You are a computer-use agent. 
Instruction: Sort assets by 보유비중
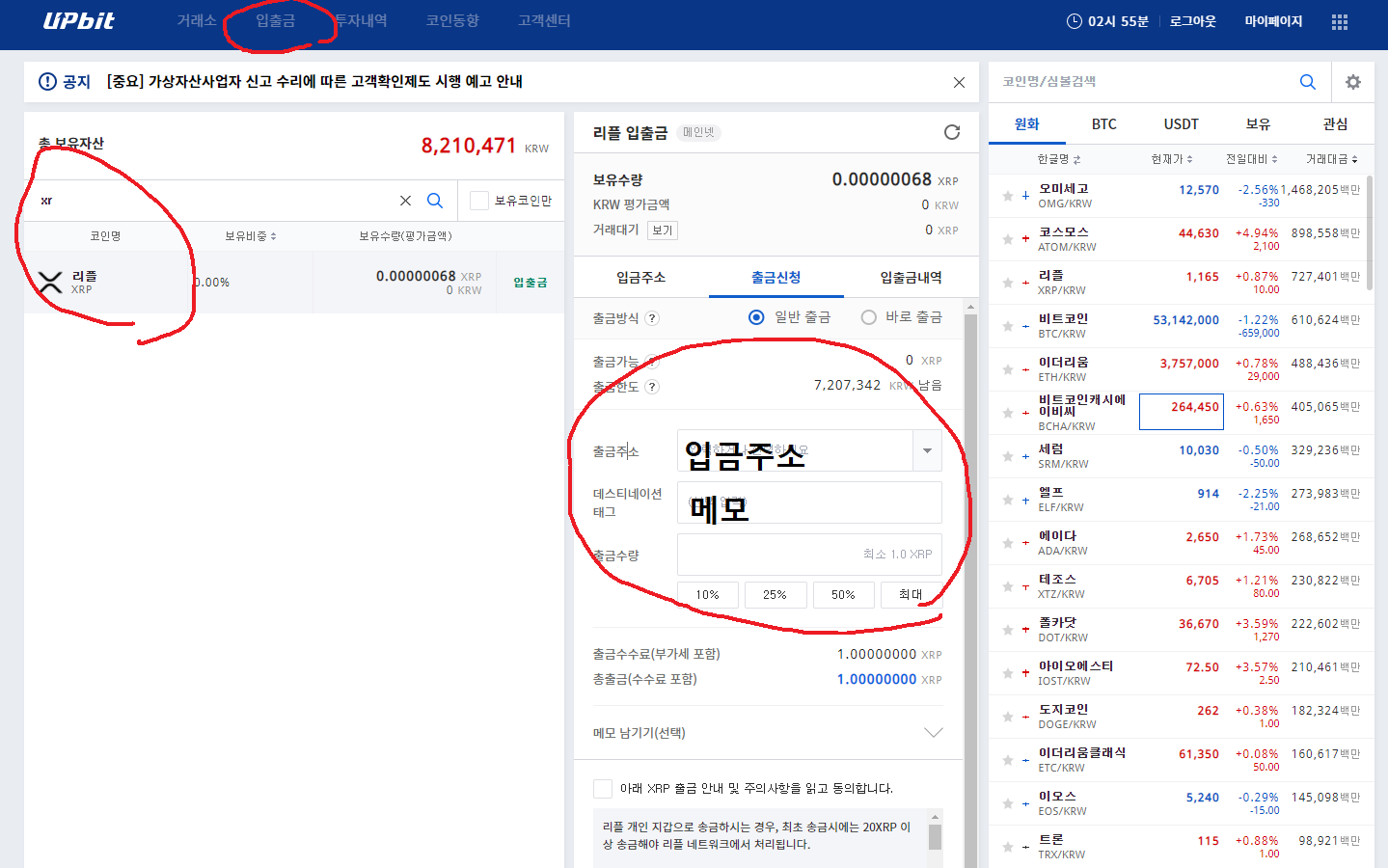pos(251,236)
